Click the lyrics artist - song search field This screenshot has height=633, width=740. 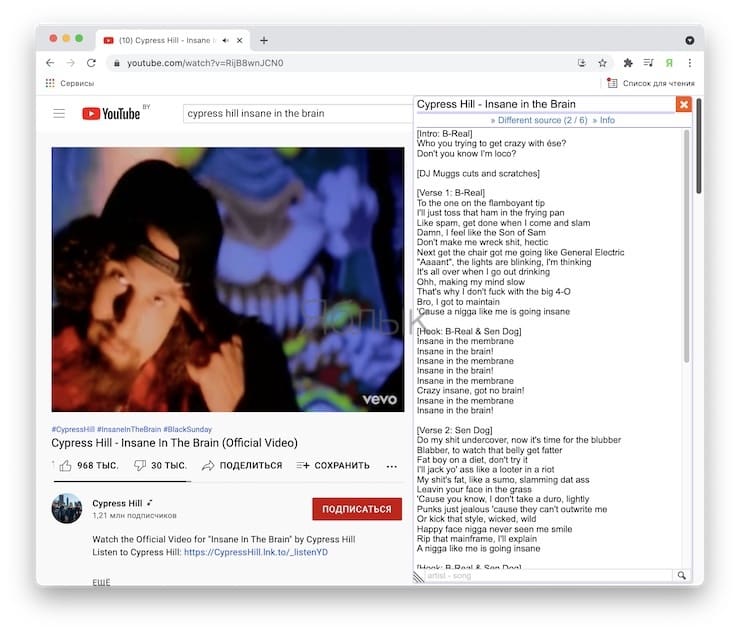coord(547,576)
